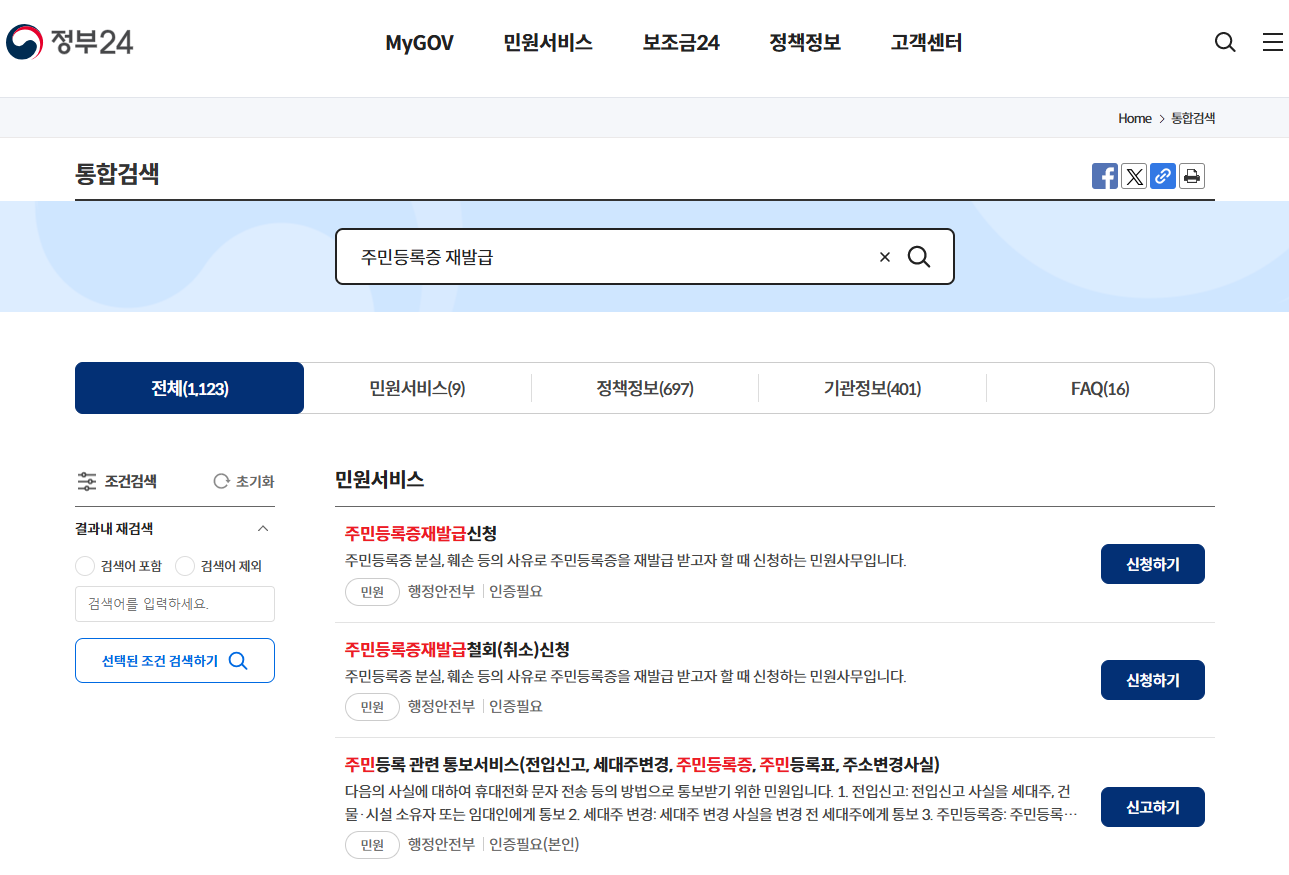Click the 민원 tag under 주민등록증재발급철회(취소)신청
This screenshot has height=875, width=1289.
pyautogui.click(x=372, y=707)
